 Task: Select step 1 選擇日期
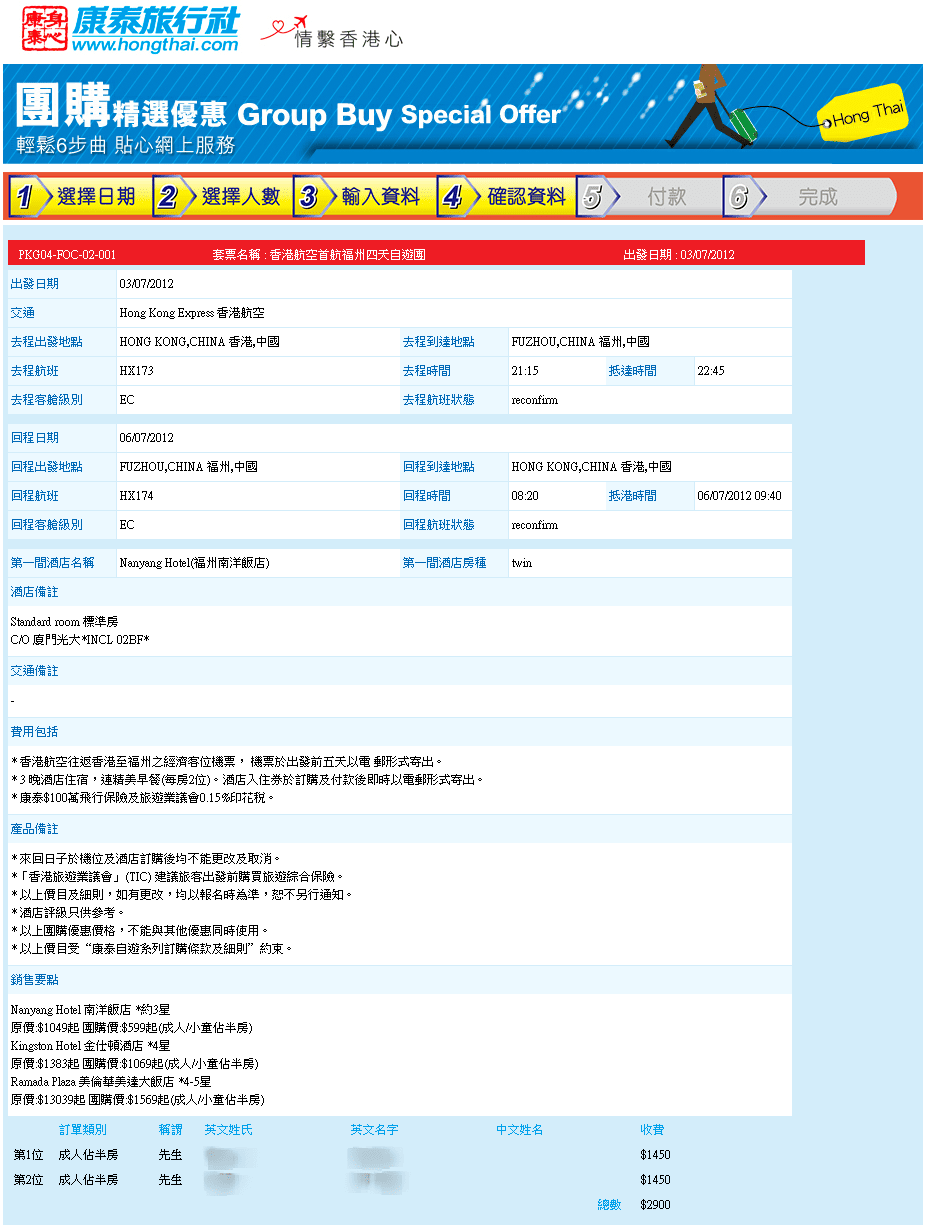pos(96,197)
